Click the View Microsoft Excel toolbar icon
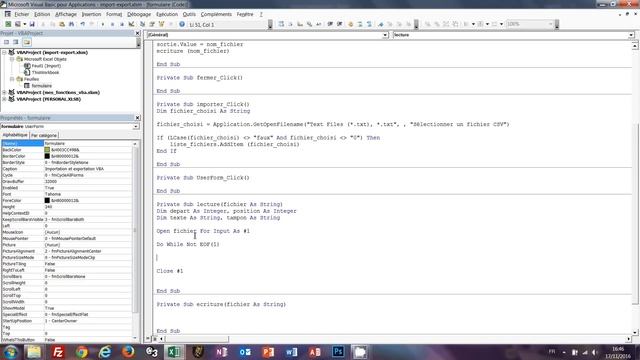The image size is (640, 360). click(x=8, y=24)
